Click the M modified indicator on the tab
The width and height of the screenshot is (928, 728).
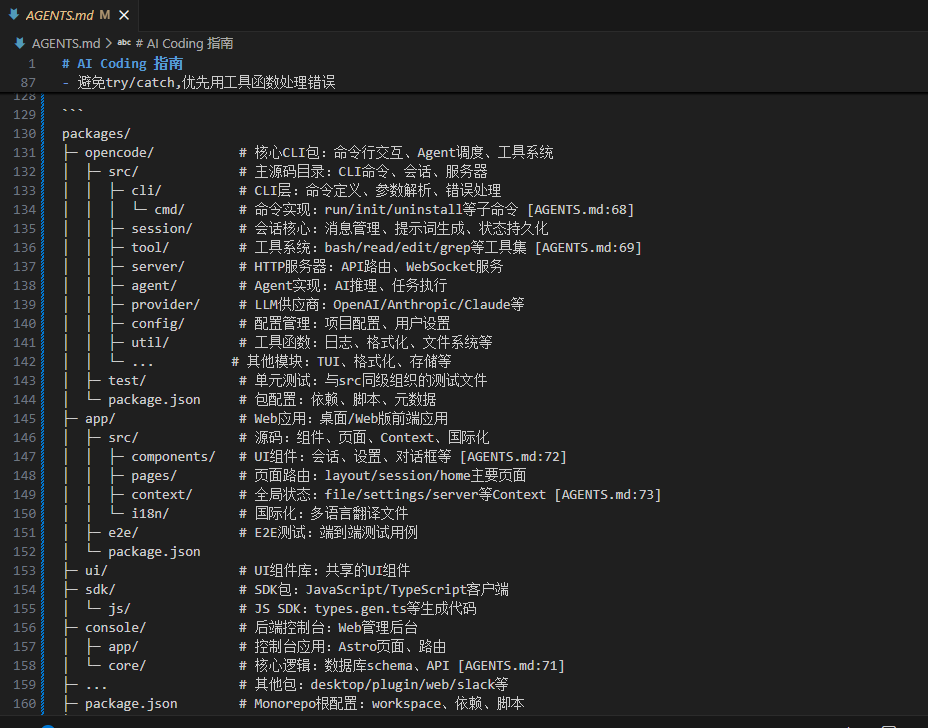point(105,15)
